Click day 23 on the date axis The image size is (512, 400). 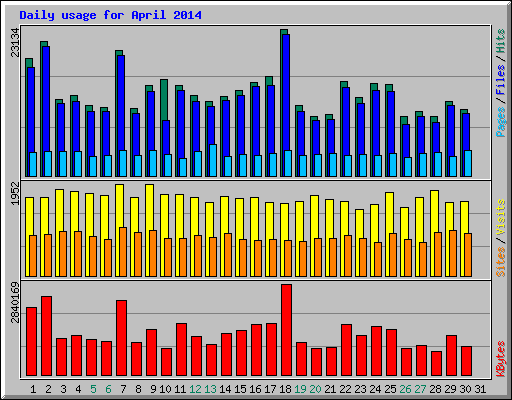click(x=360, y=389)
